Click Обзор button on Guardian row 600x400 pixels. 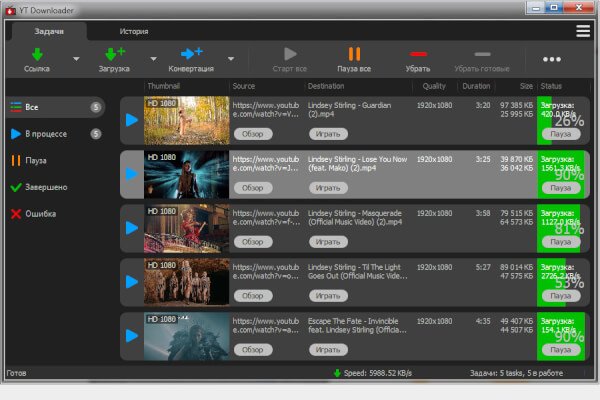[x=253, y=134]
